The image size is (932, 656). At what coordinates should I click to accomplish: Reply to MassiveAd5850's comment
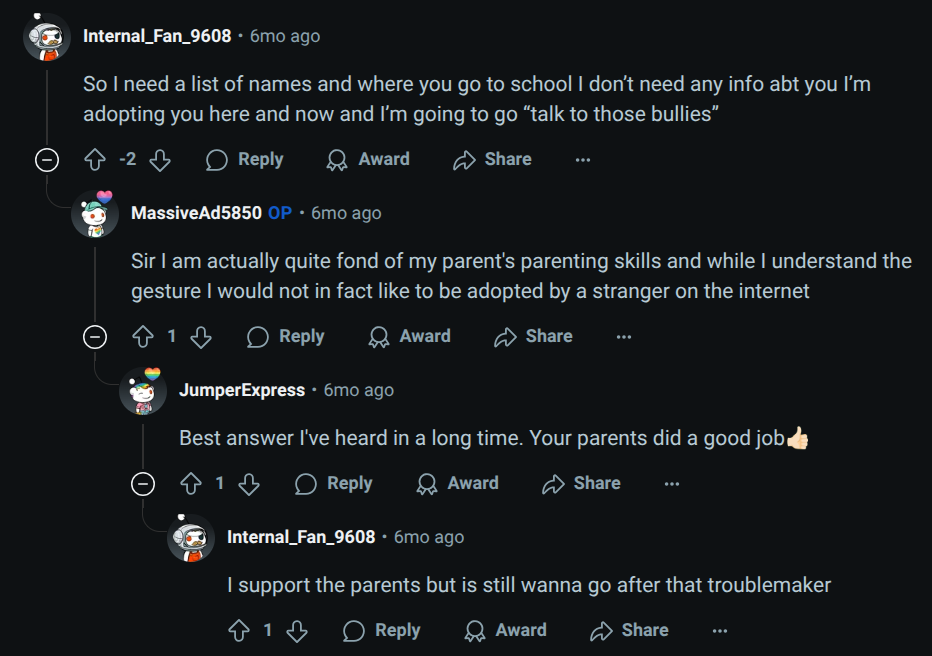286,337
